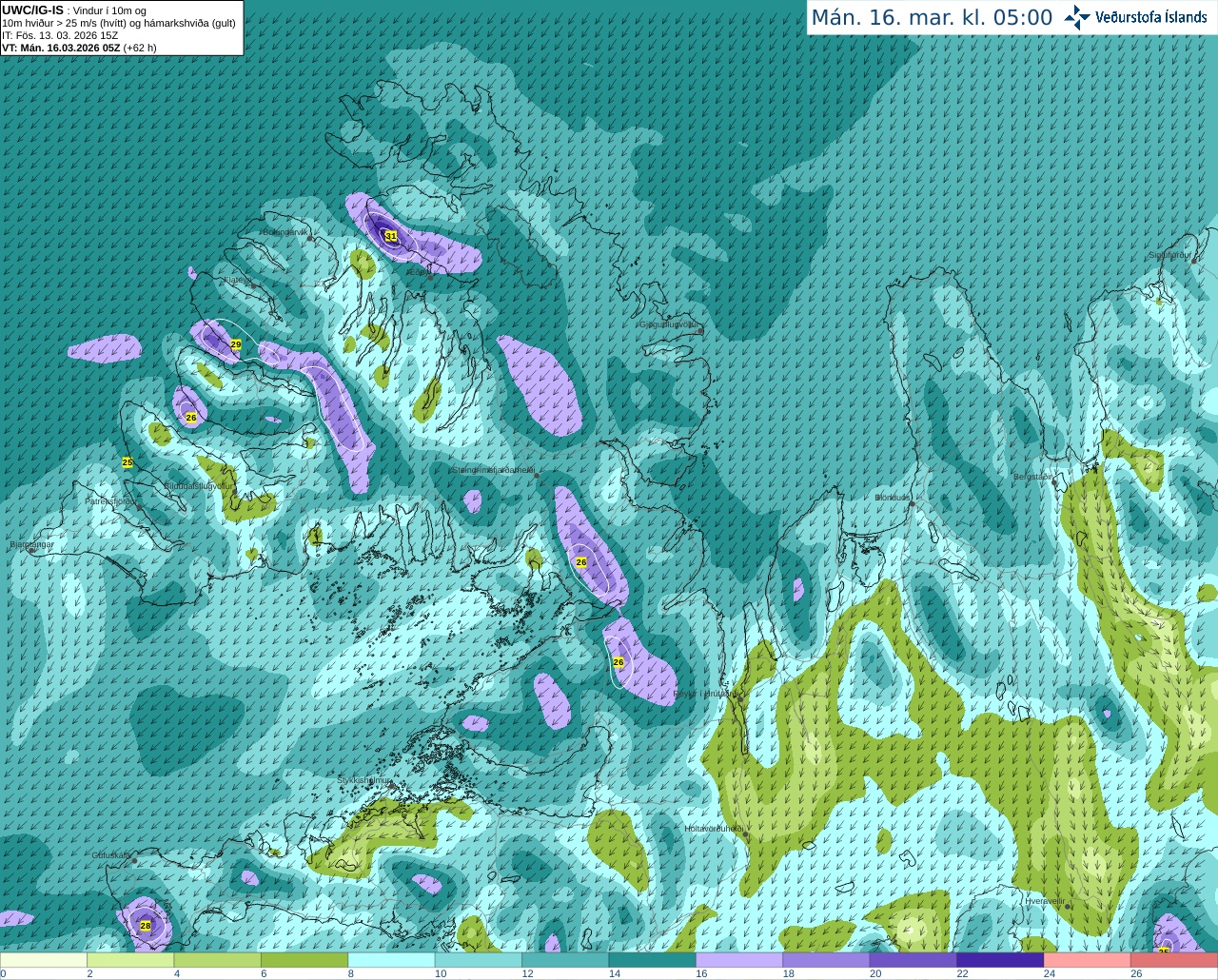Click the yellow 25 marker above Patreksfjörður

128,462
